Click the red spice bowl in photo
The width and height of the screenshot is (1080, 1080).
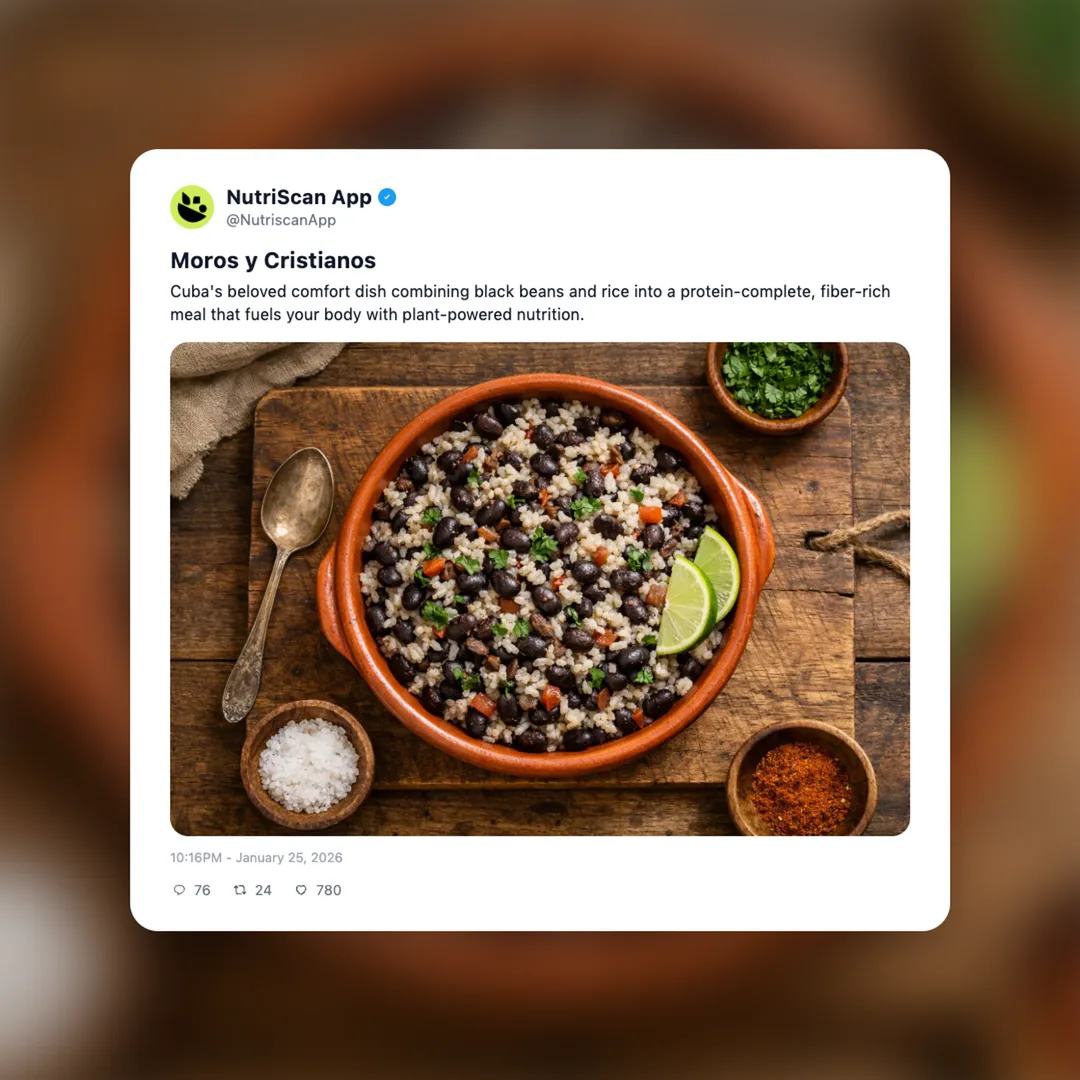[x=802, y=778]
